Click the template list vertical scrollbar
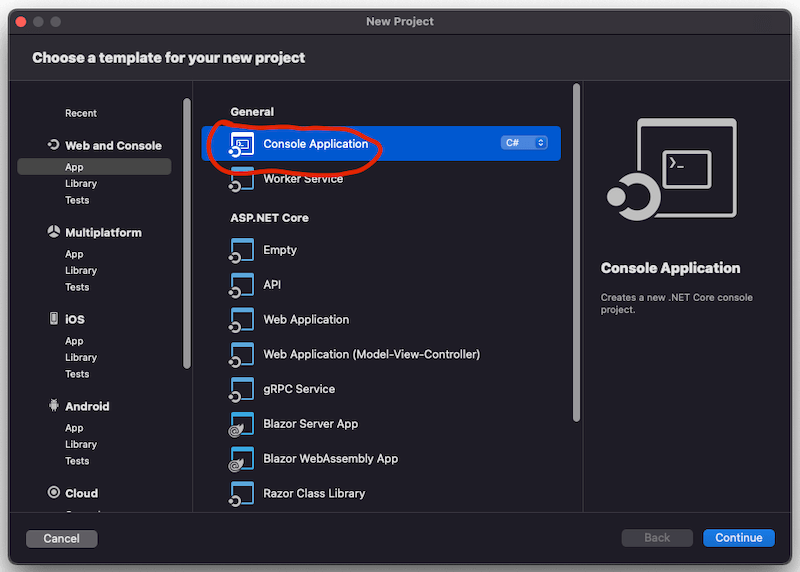This screenshot has width=800, height=572. pyautogui.click(x=576, y=250)
